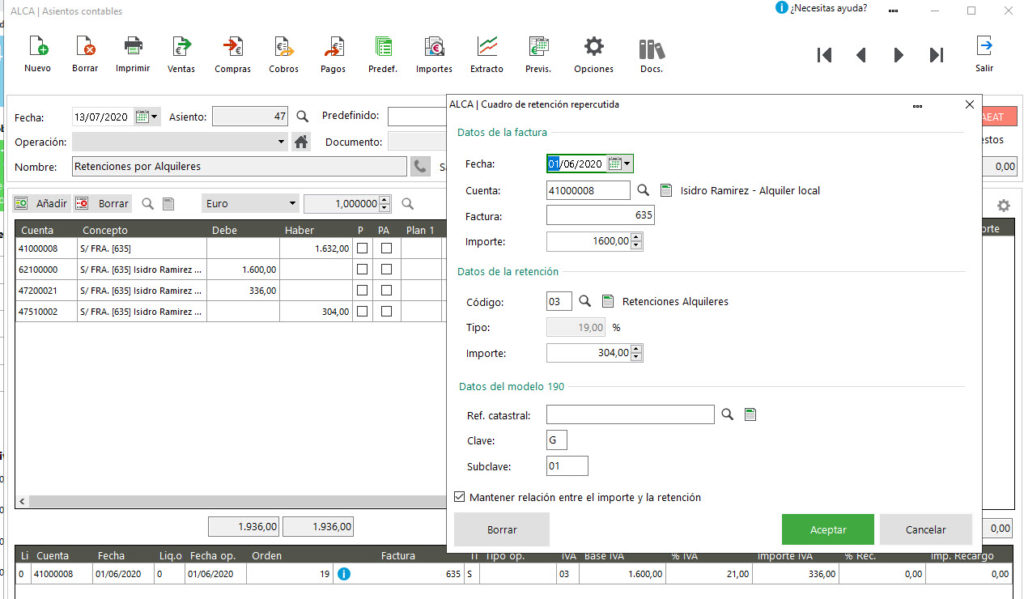
Task: Adjust the retention Importe 304,00 stepper
Action: pyautogui.click(x=637, y=353)
